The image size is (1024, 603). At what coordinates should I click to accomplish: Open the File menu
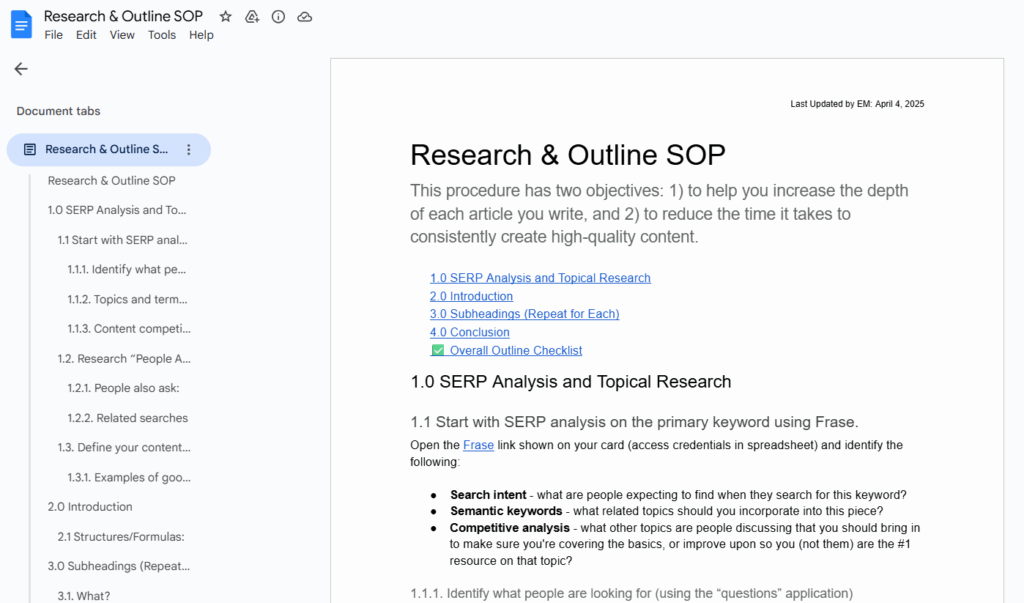point(53,35)
